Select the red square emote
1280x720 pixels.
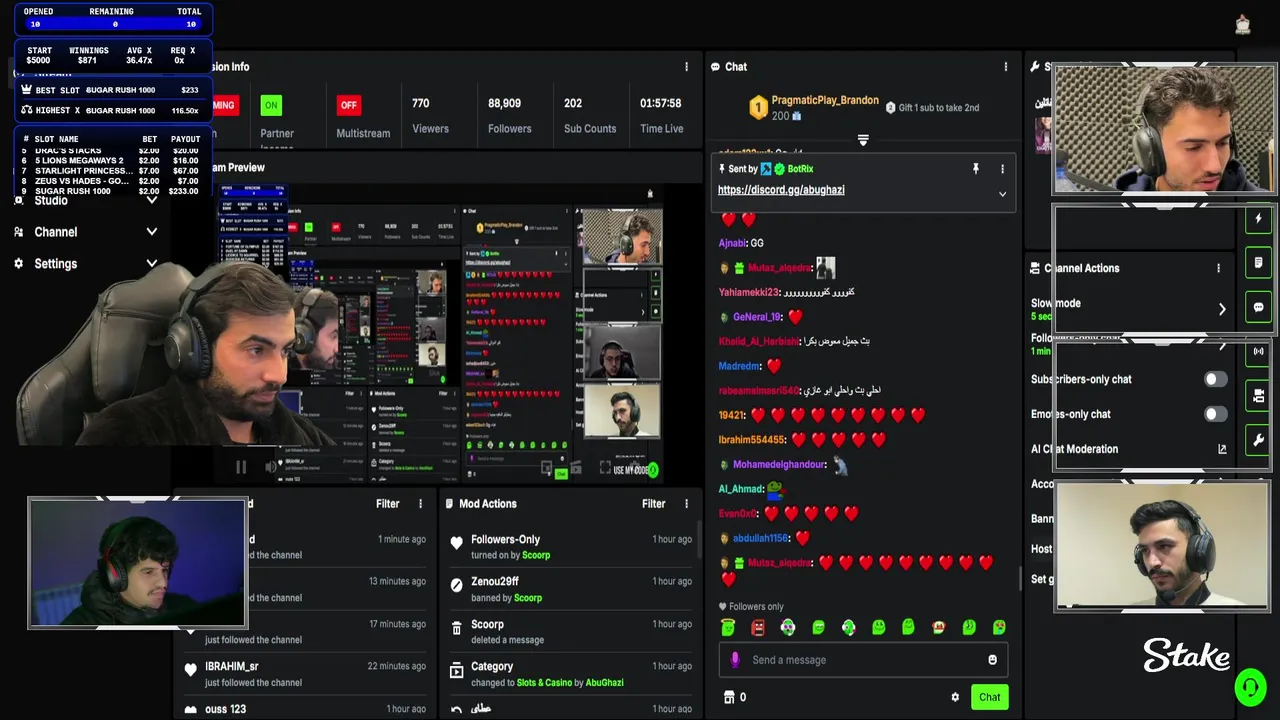[758, 627]
